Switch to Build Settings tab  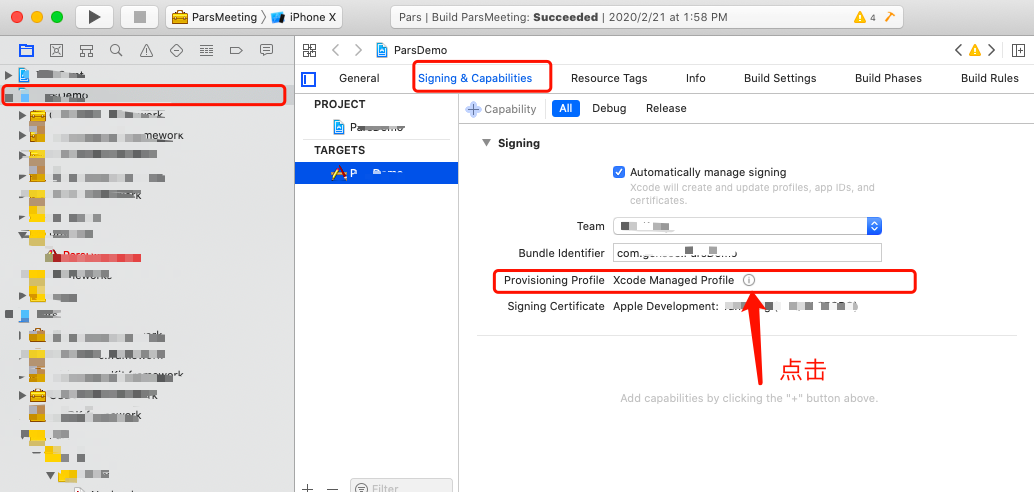(x=779, y=78)
